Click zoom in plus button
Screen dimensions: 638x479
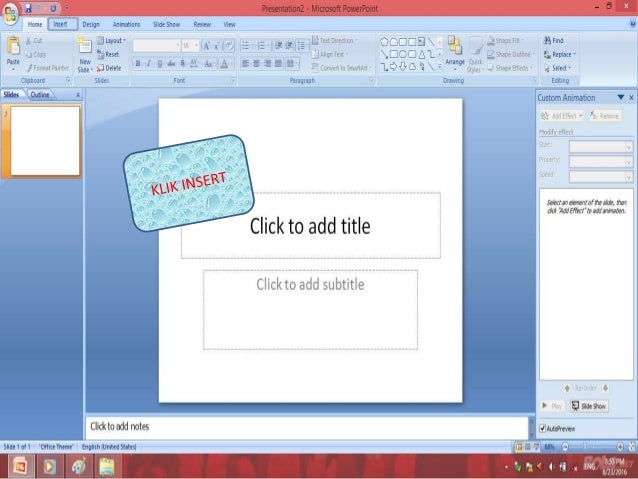point(620,447)
